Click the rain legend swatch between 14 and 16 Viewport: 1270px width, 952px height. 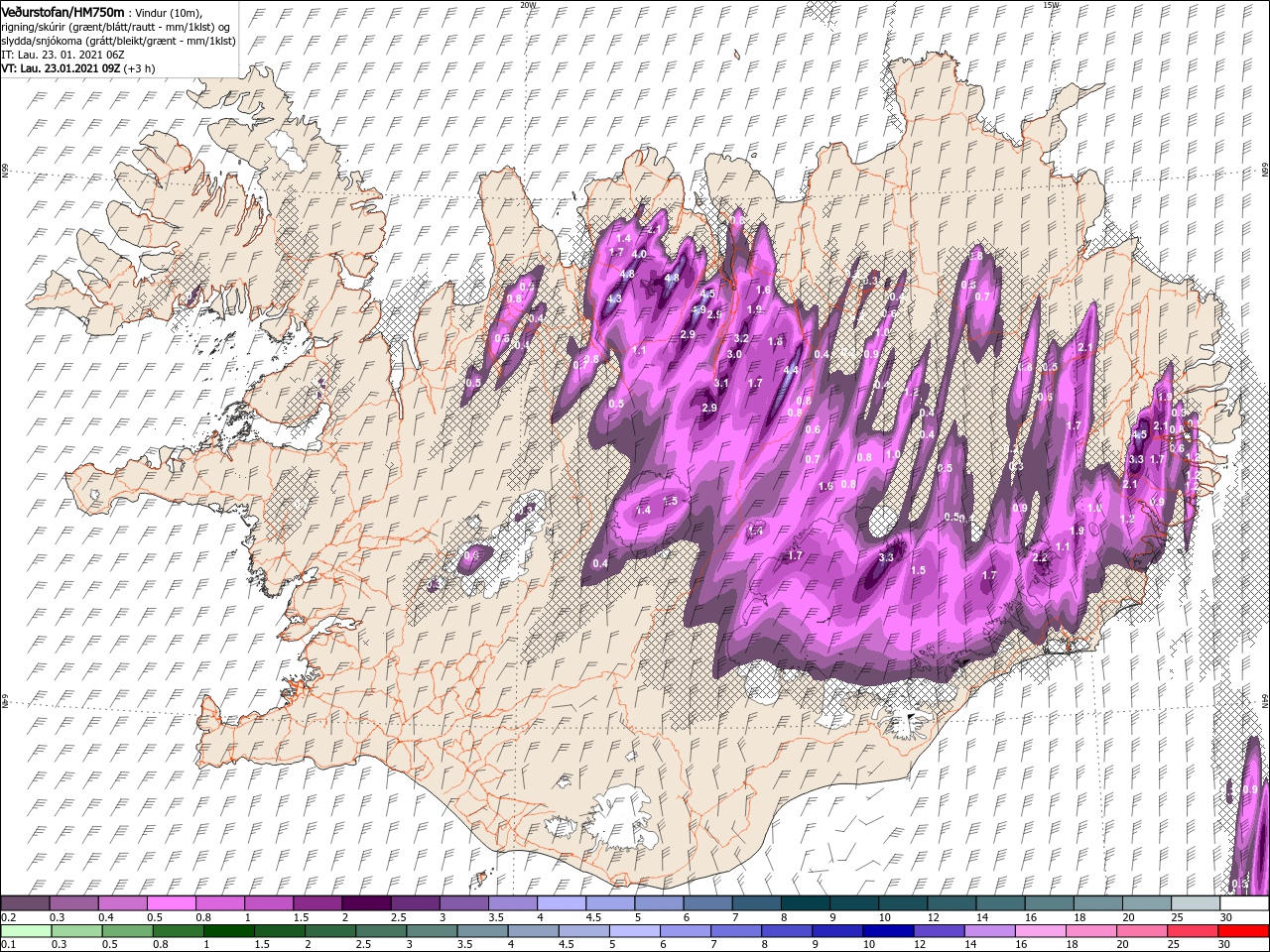click(x=987, y=931)
